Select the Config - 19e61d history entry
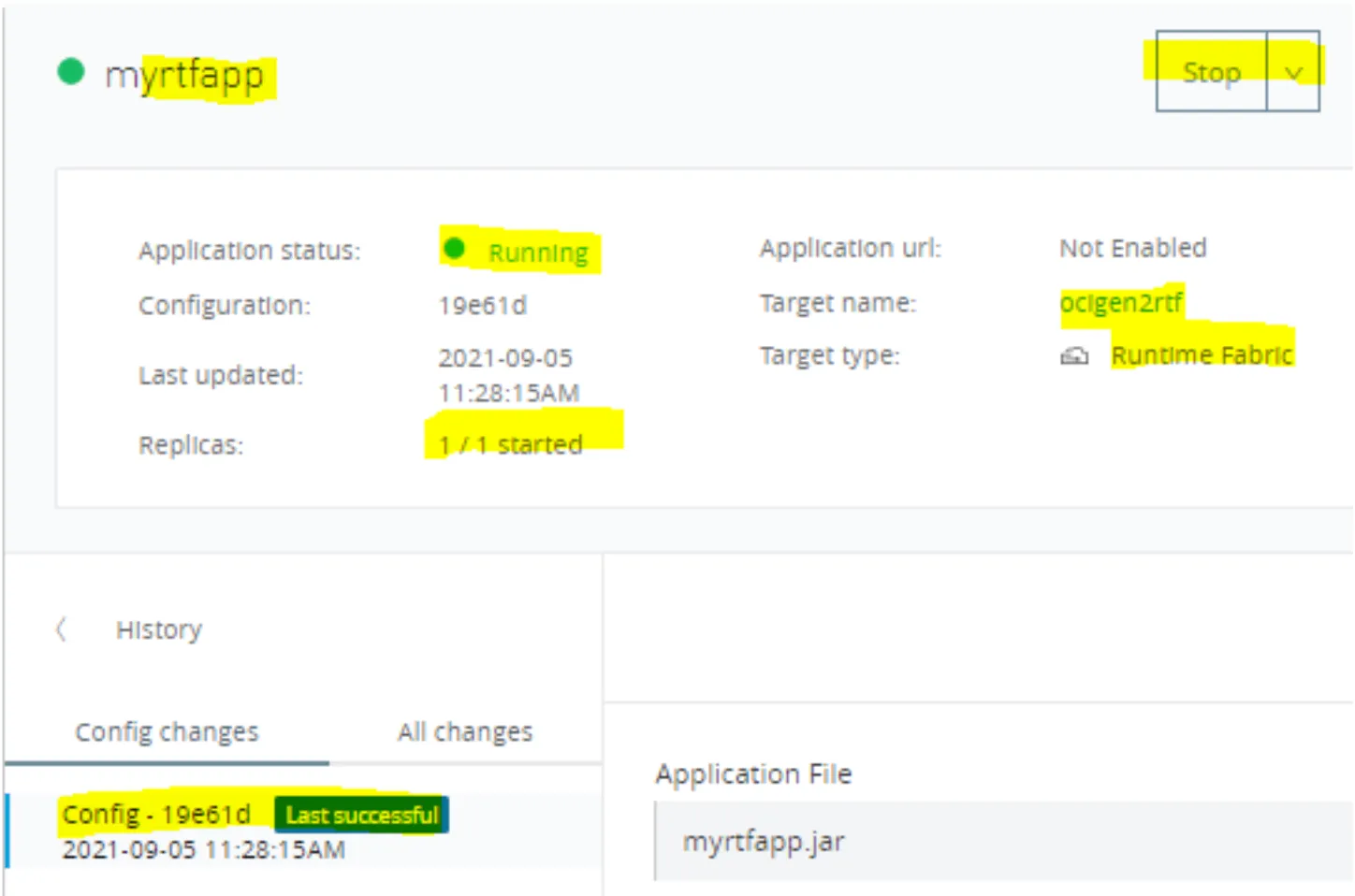This screenshot has width=1355, height=896. pyautogui.click(x=304, y=831)
